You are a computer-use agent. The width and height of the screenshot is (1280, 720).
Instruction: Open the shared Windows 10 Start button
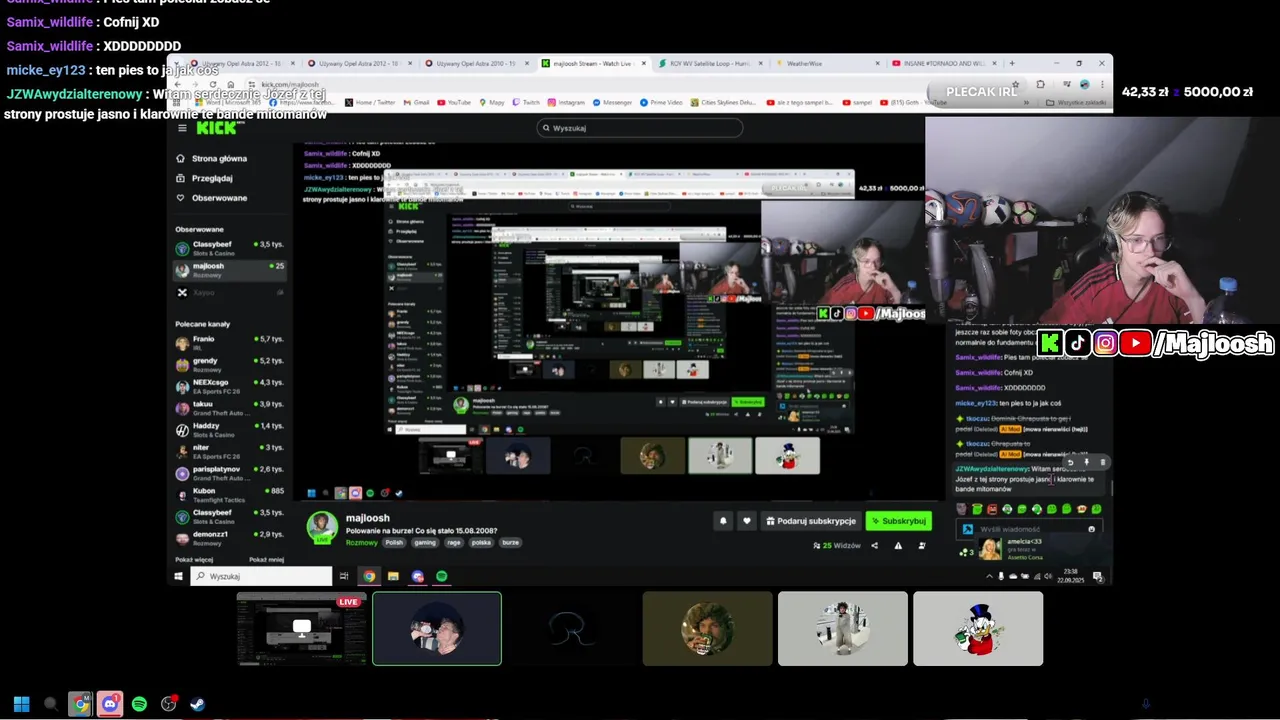tap(180, 576)
